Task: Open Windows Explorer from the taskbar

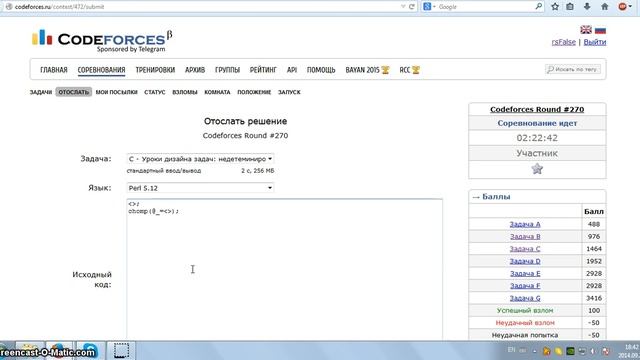Action: pyautogui.click(x=30, y=350)
